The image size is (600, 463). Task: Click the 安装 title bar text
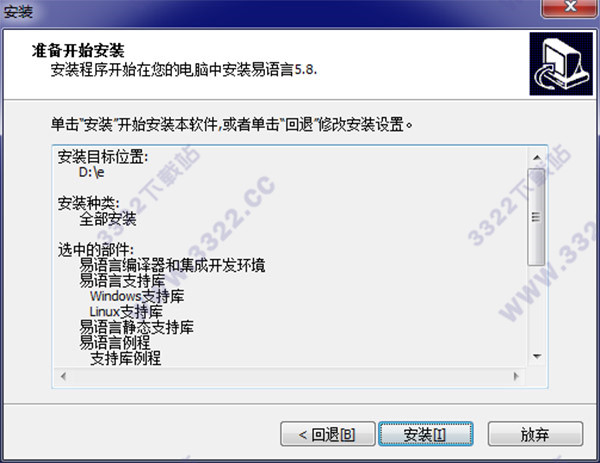tap(18, 11)
